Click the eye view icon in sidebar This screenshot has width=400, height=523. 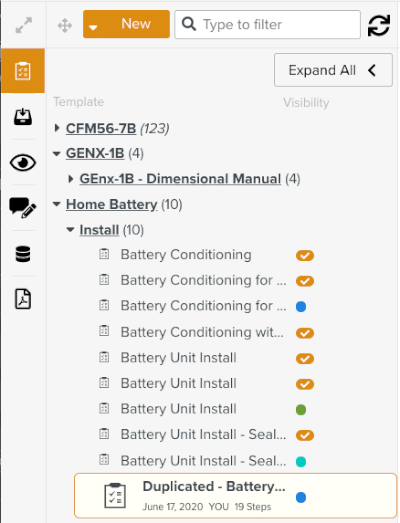(23, 163)
